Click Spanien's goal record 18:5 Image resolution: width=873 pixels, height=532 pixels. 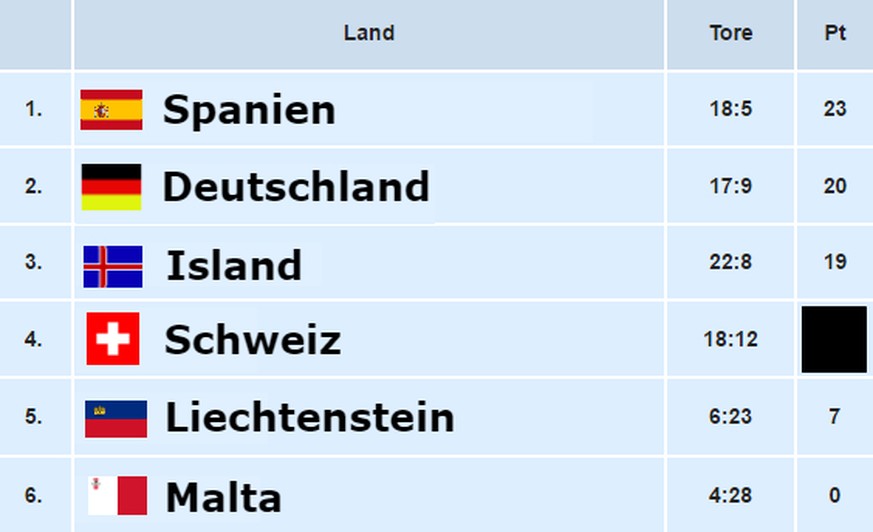click(x=730, y=109)
